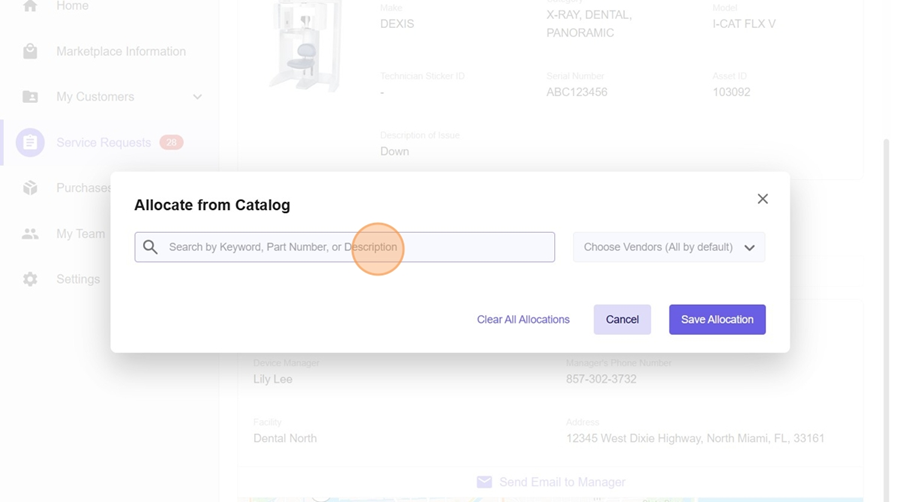Click the My Team people icon

[x=30, y=234]
